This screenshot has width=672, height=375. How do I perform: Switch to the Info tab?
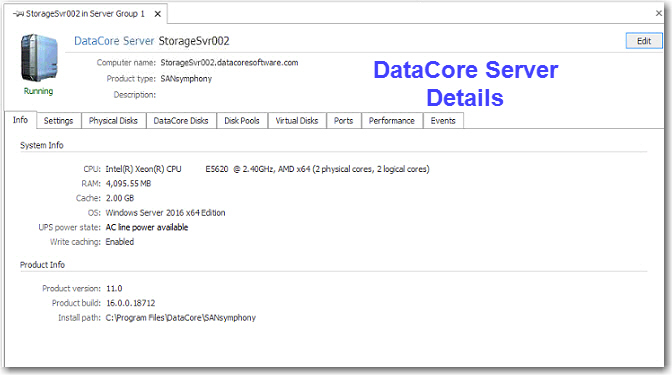[21, 120]
